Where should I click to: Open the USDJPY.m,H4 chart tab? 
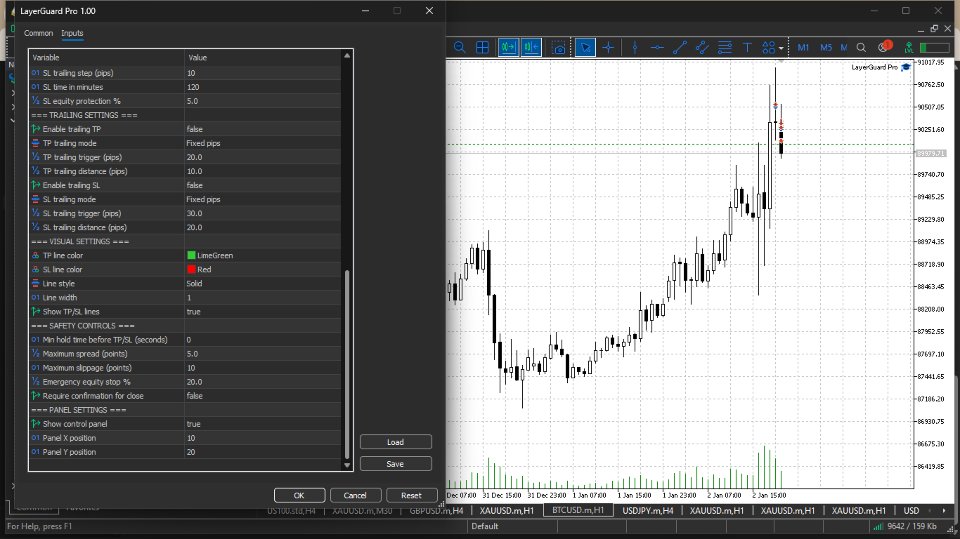648,510
